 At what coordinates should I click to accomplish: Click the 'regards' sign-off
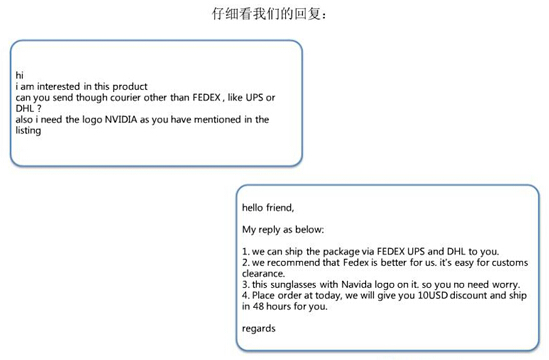[x=259, y=328]
